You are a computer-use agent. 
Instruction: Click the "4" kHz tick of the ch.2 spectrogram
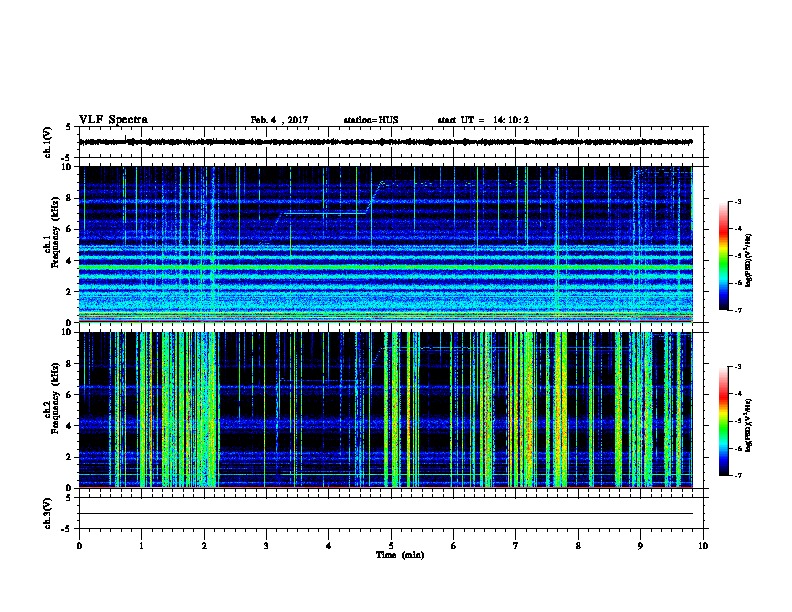click(x=70, y=426)
